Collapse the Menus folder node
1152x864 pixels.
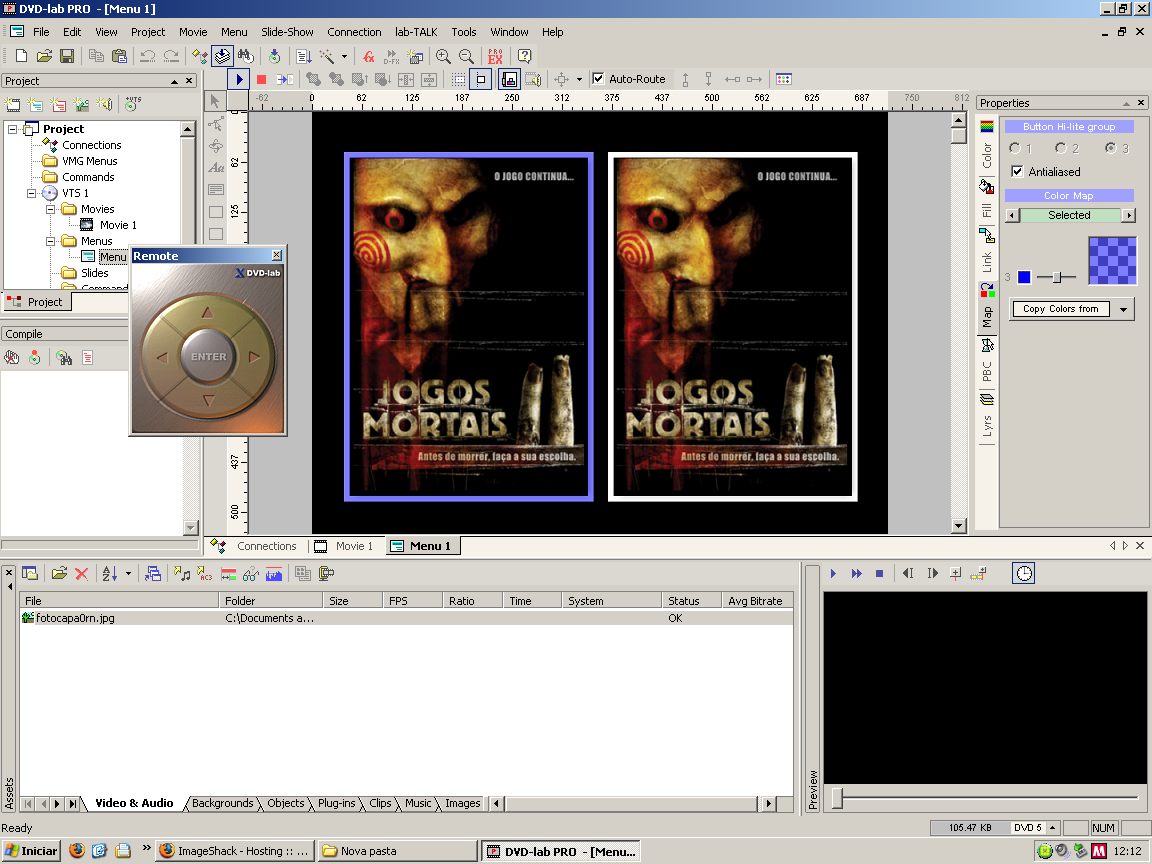[51, 241]
